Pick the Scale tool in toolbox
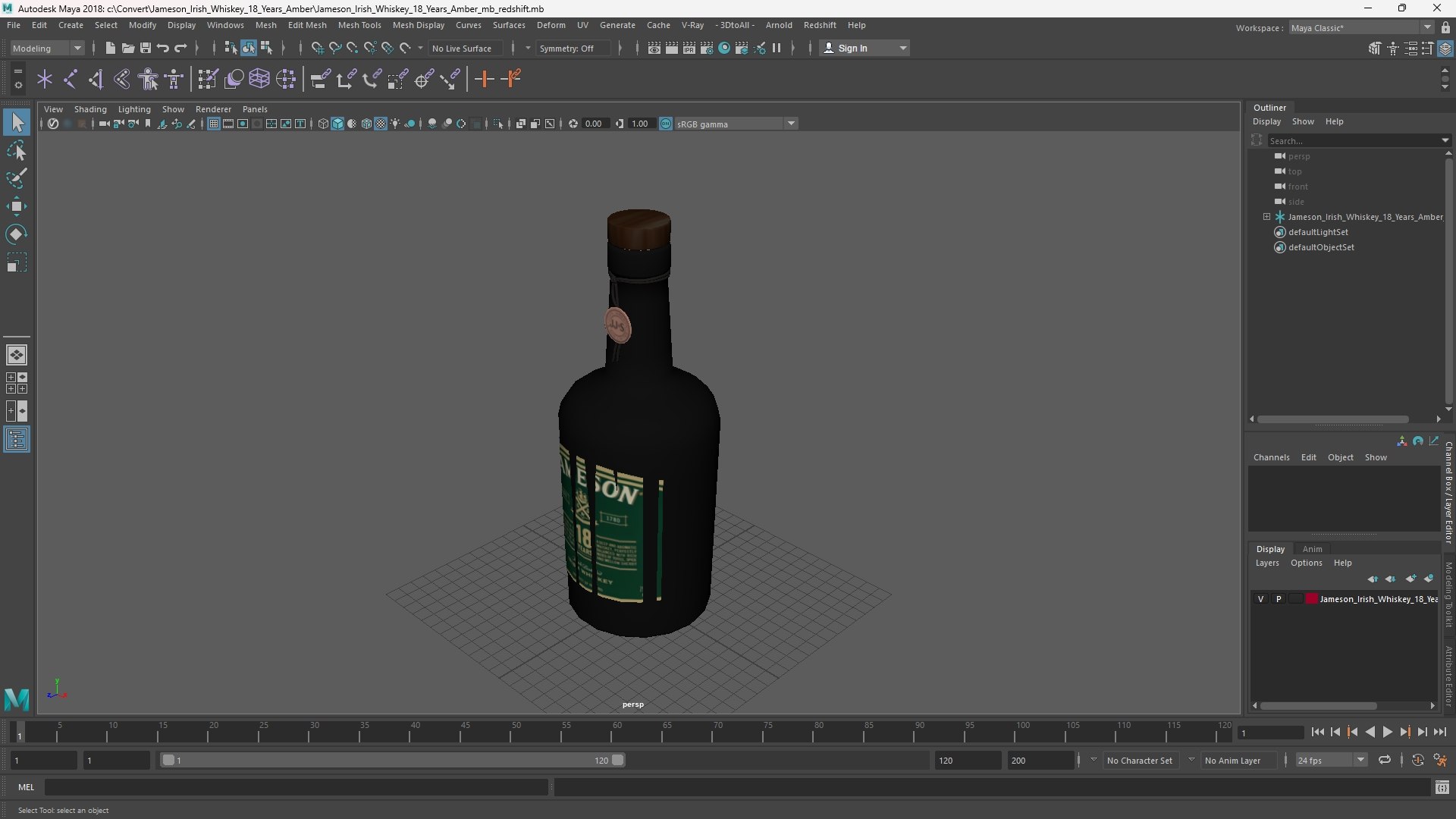This screenshot has width=1456, height=819. (17, 262)
